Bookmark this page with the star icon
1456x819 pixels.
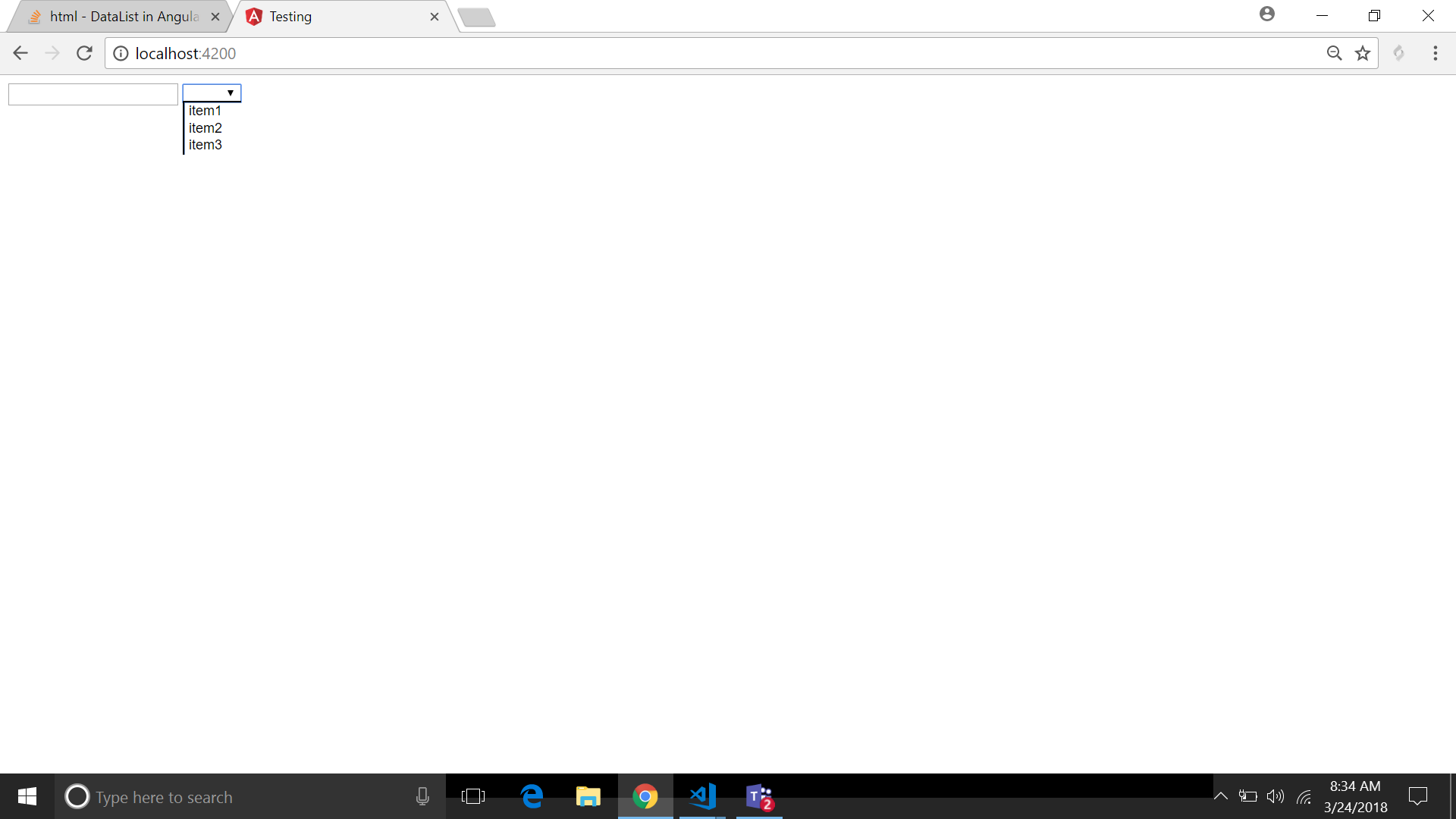tap(1363, 53)
